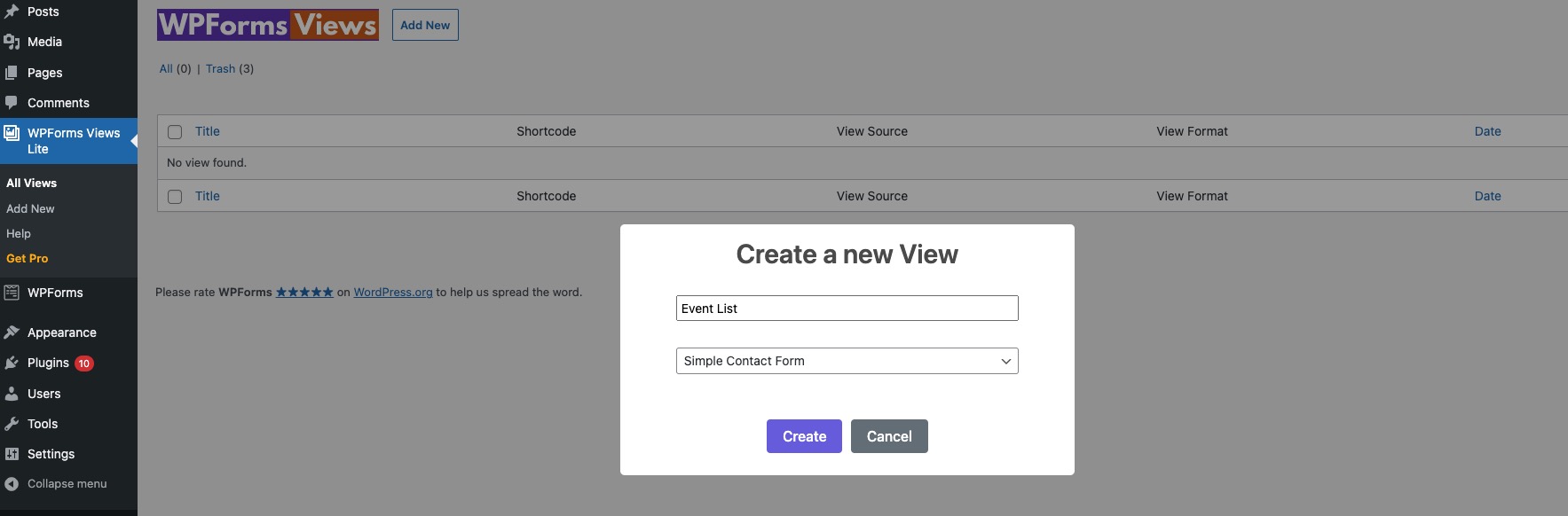Click the 'No view found.' message
The image size is (1568, 516).
point(207,162)
